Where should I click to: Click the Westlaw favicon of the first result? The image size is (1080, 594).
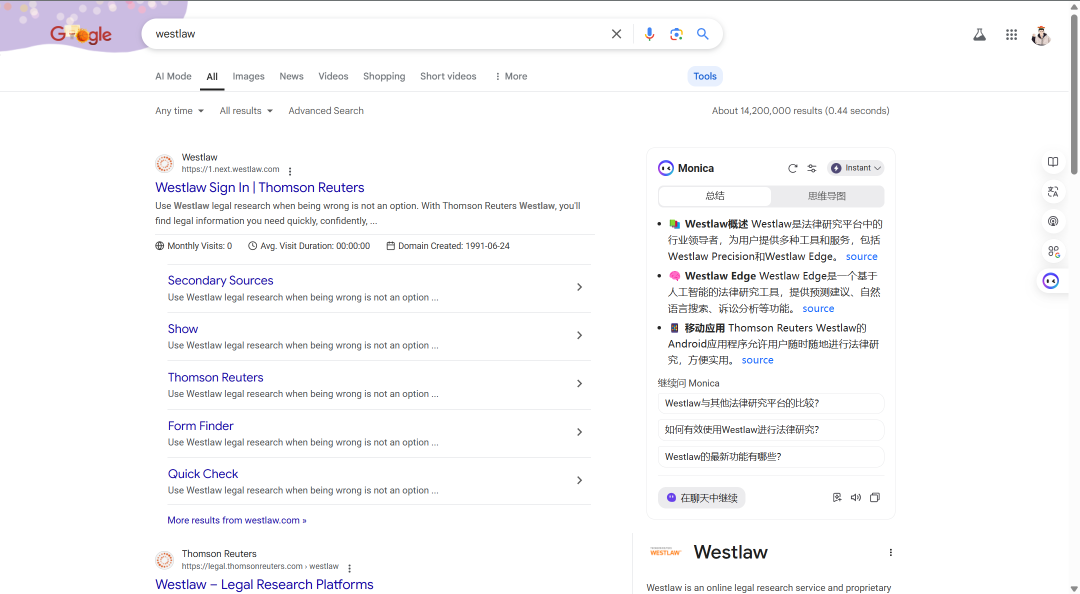[164, 163]
